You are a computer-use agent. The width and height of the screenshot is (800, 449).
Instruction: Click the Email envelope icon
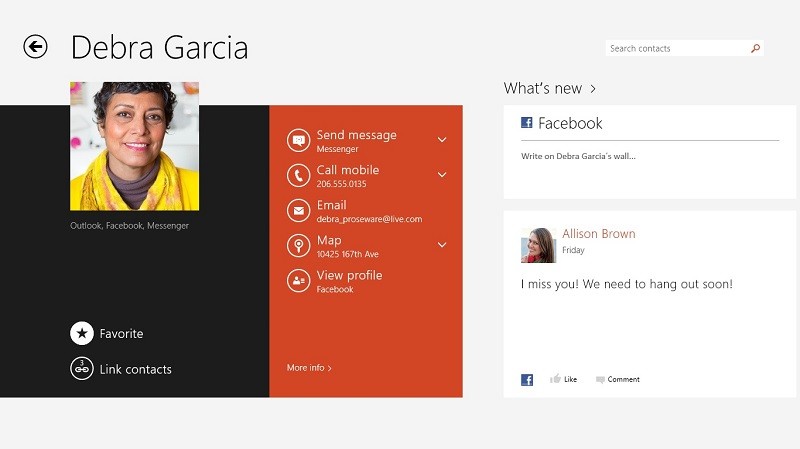(x=298, y=211)
